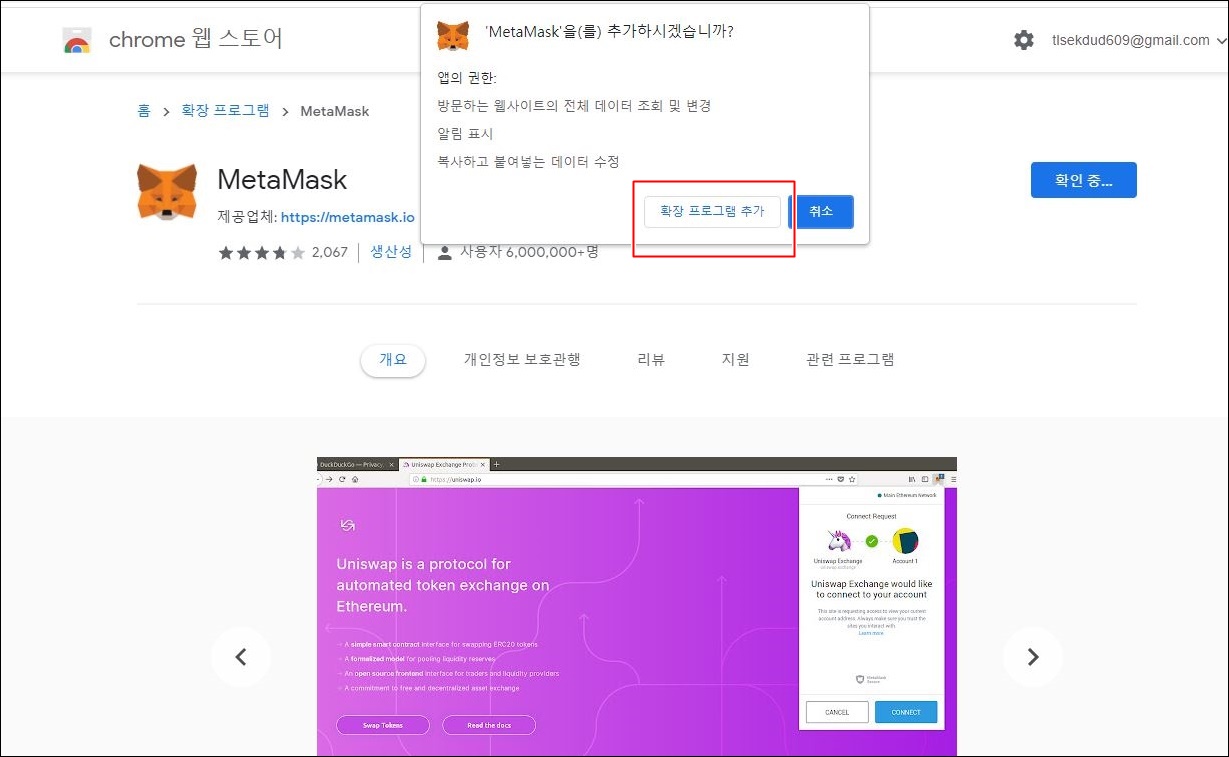Click 확장 프로그램 추가 in the dialog

coord(712,211)
